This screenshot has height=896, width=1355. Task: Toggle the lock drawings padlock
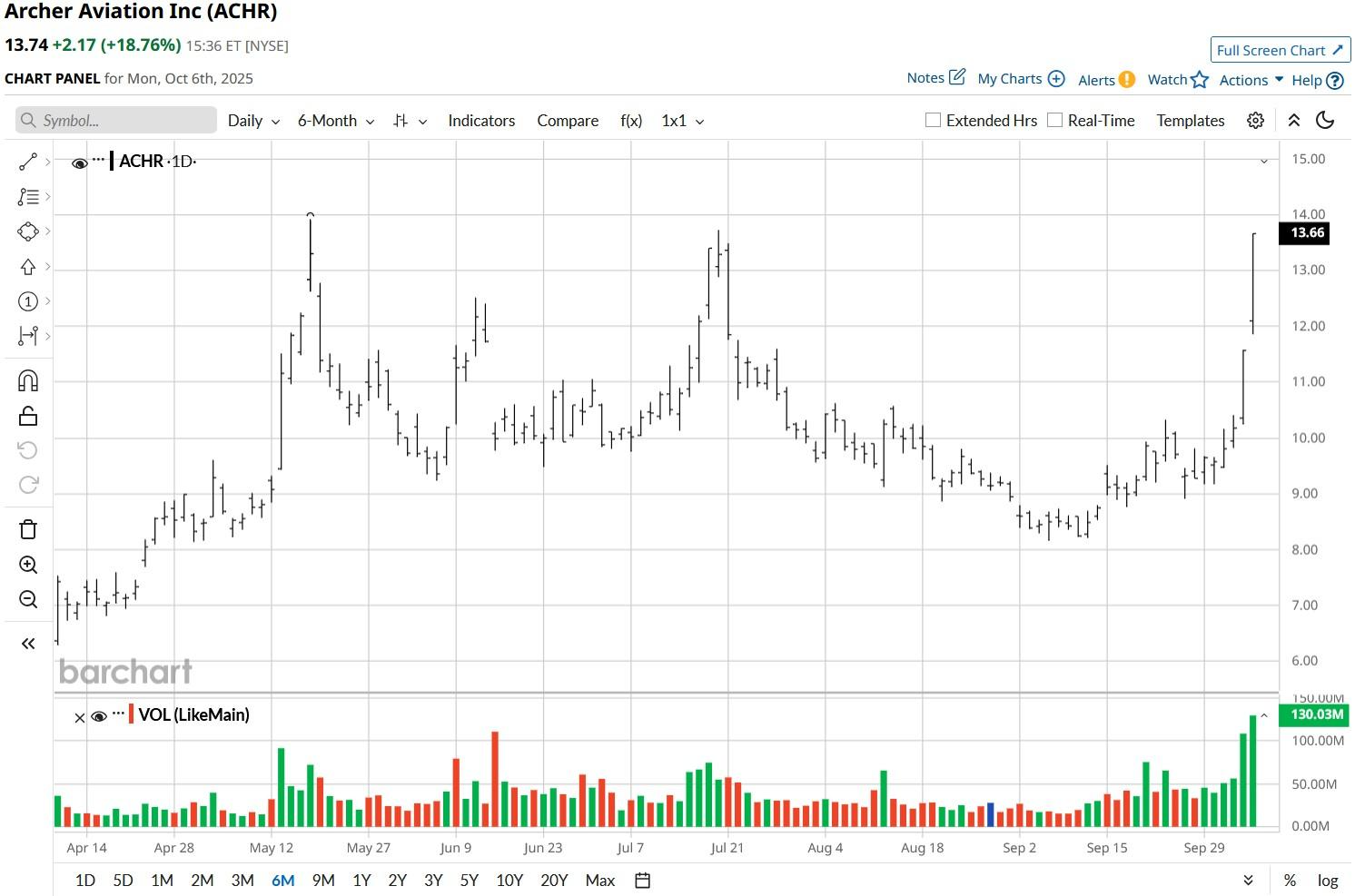coord(28,416)
